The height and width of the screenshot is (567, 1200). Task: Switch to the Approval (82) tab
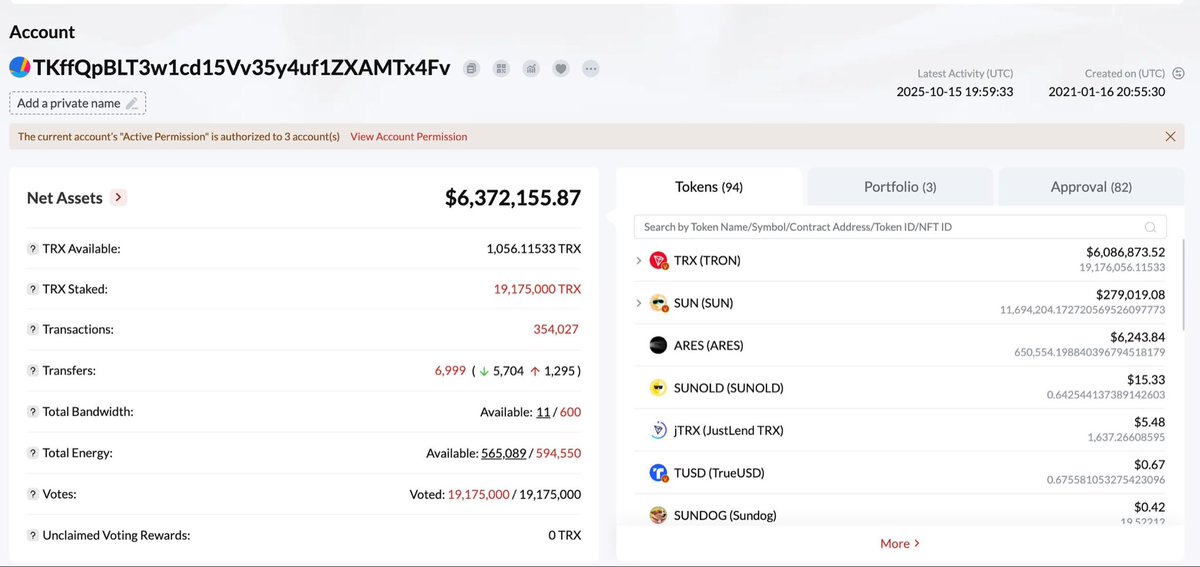point(1091,187)
